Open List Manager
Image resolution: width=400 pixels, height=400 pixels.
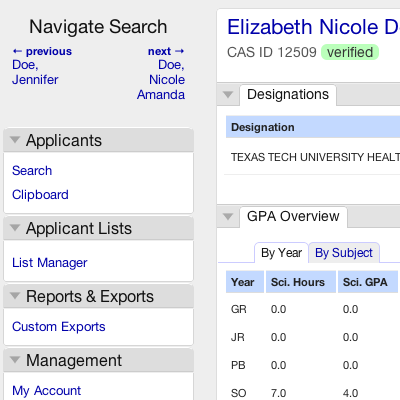[50, 263]
